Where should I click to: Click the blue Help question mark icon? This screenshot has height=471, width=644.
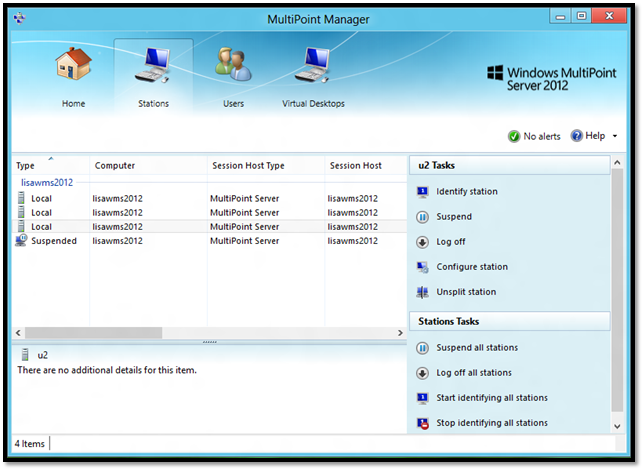[x=576, y=136]
